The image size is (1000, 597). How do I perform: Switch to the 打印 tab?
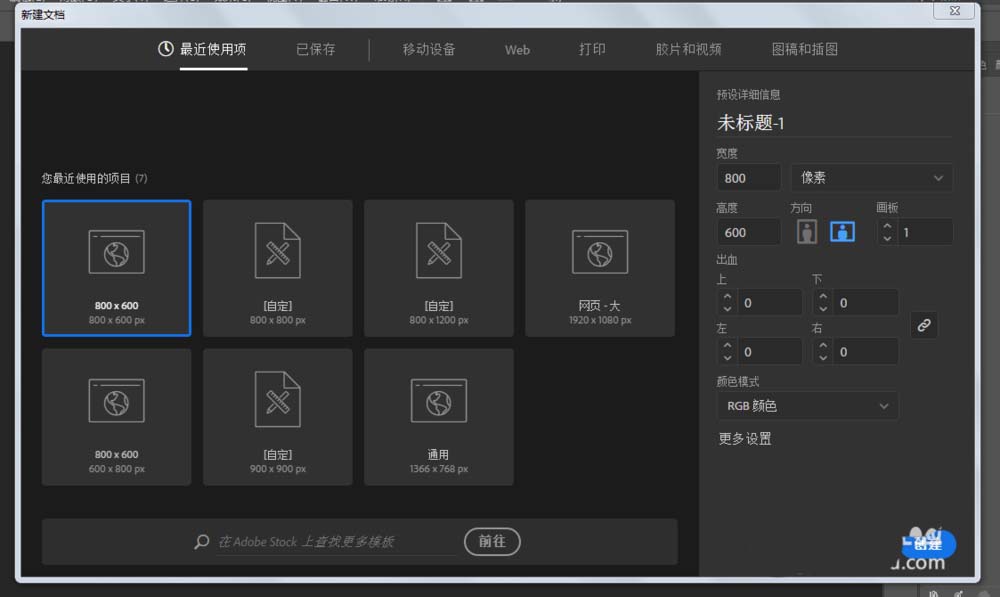[x=592, y=49]
